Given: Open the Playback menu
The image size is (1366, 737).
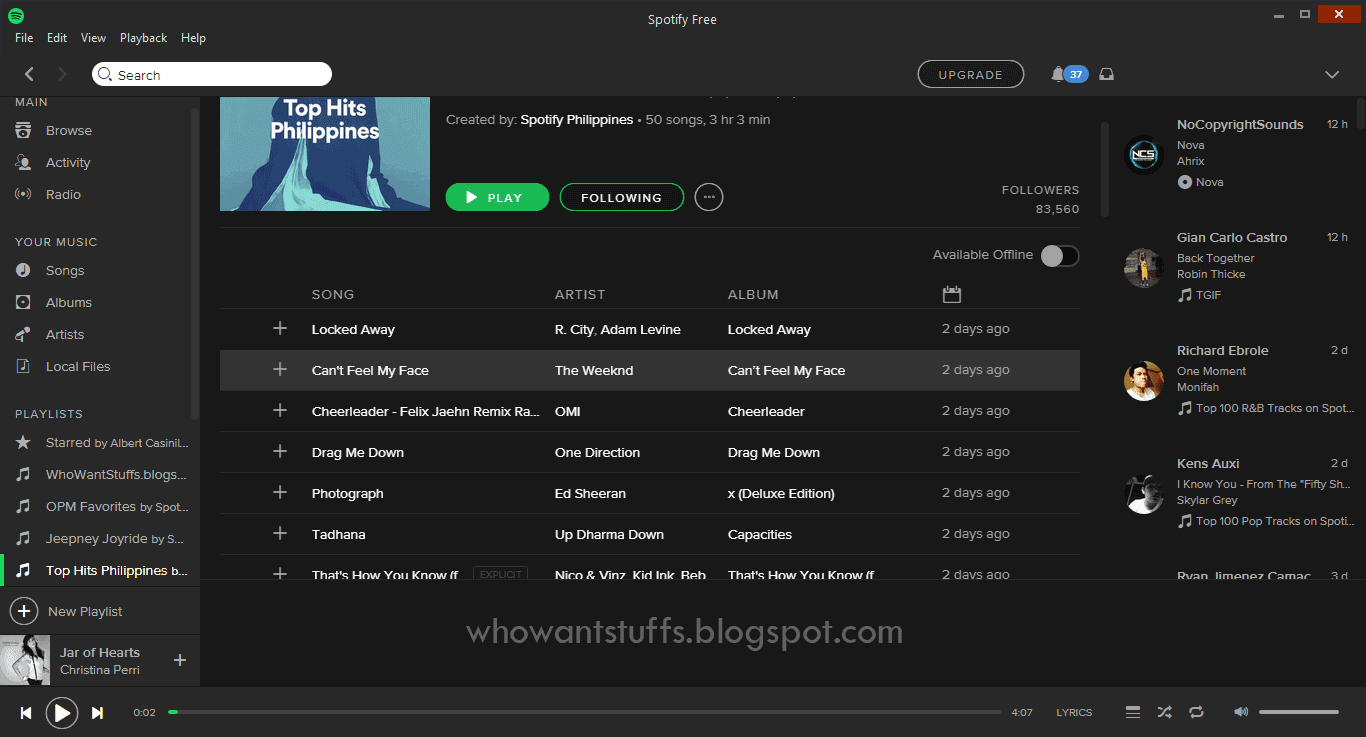Looking at the screenshot, I should pyautogui.click(x=144, y=38).
